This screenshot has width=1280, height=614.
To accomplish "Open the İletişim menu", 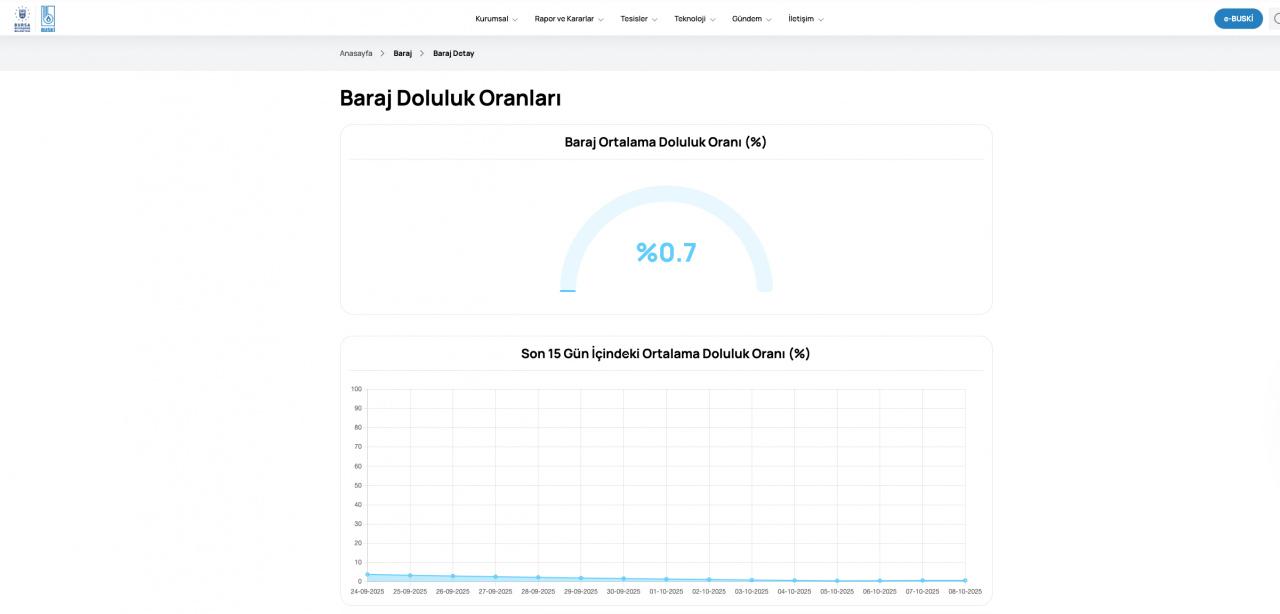I will tap(805, 19).
